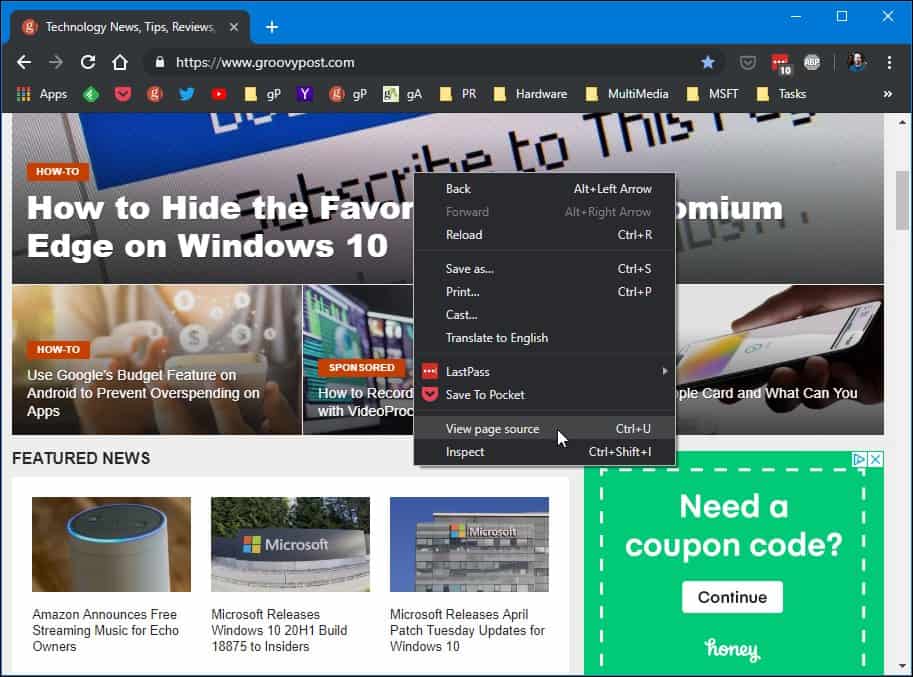Choose Save as... in the context menu
The image size is (913, 677).
[544, 268]
